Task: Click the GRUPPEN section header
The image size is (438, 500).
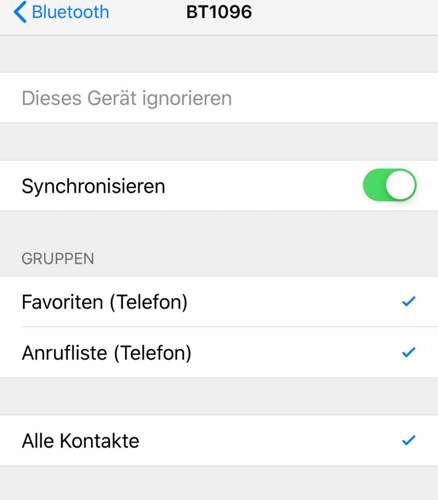Action: [x=58, y=259]
